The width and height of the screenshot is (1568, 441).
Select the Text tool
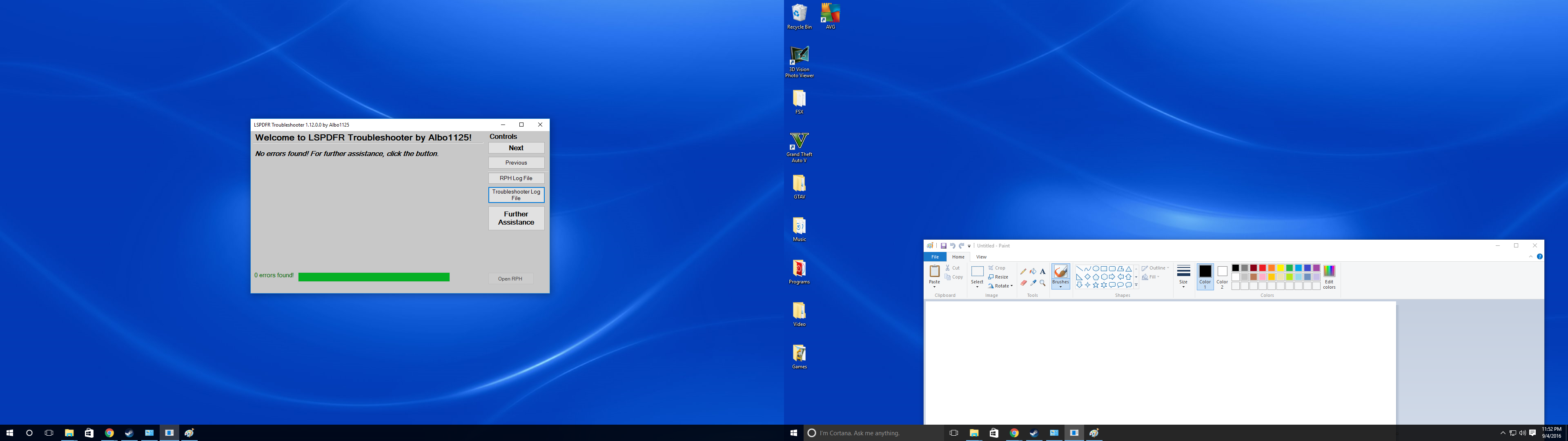[x=1043, y=272]
